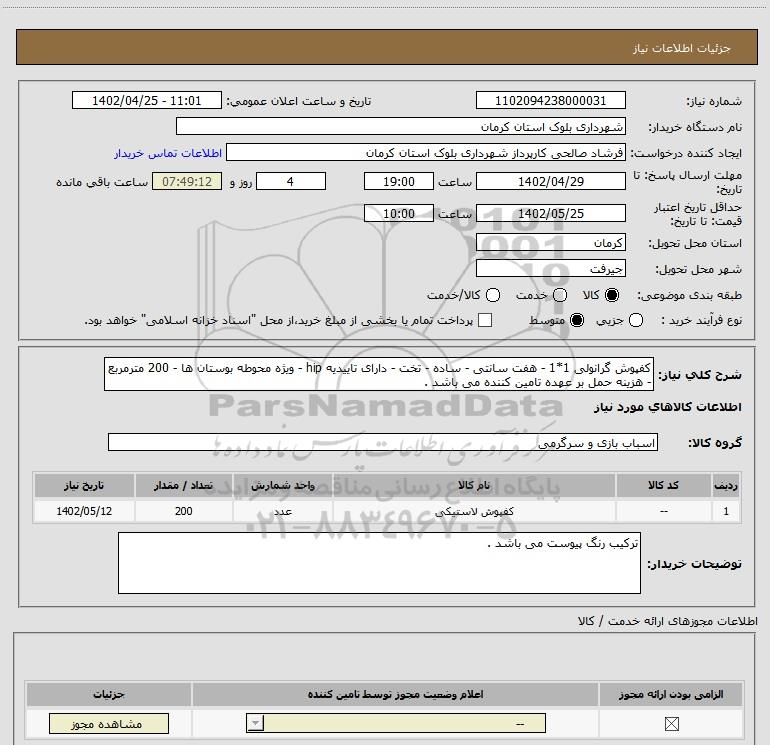
Task: Choose the جزیی purchase type radio
Action: pos(636,320)
